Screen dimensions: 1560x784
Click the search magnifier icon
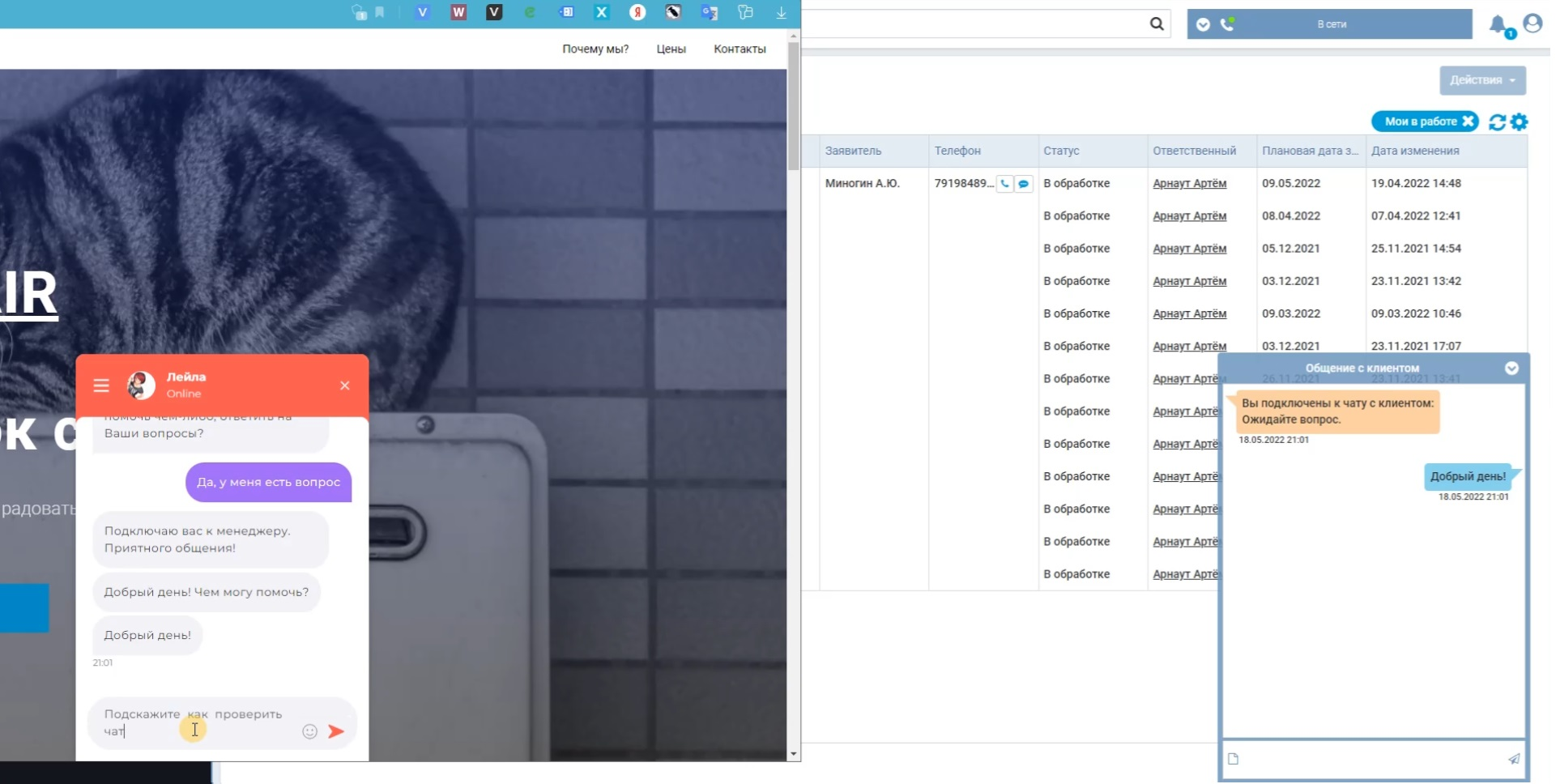1157,24
